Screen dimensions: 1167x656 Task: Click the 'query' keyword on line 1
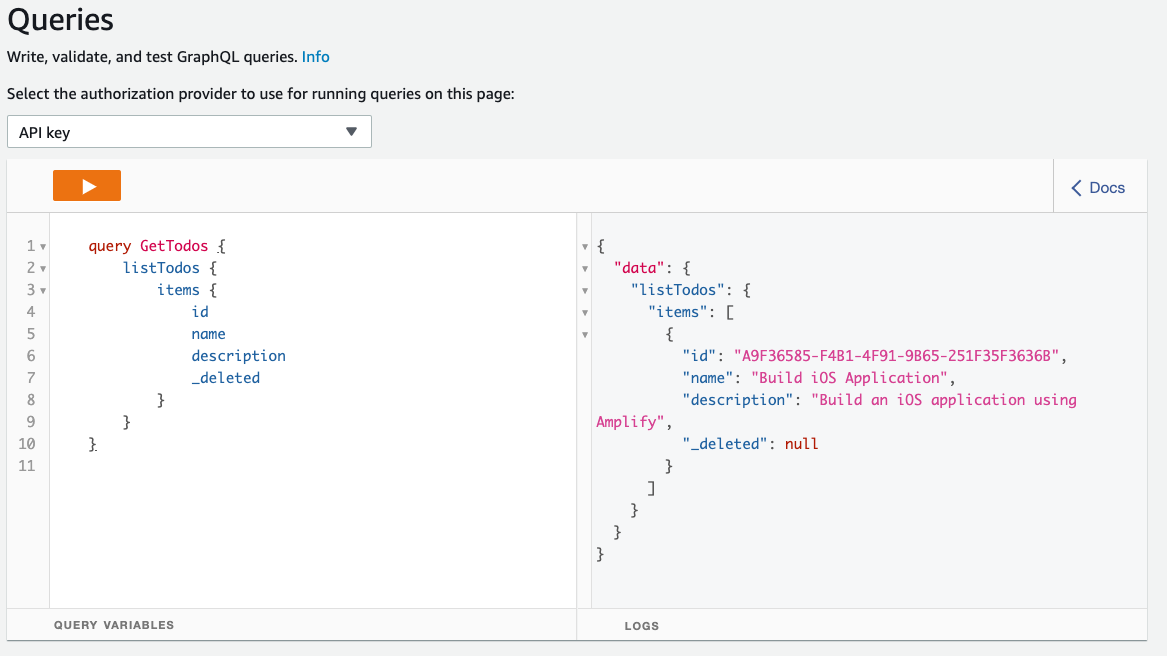(109, 246)
